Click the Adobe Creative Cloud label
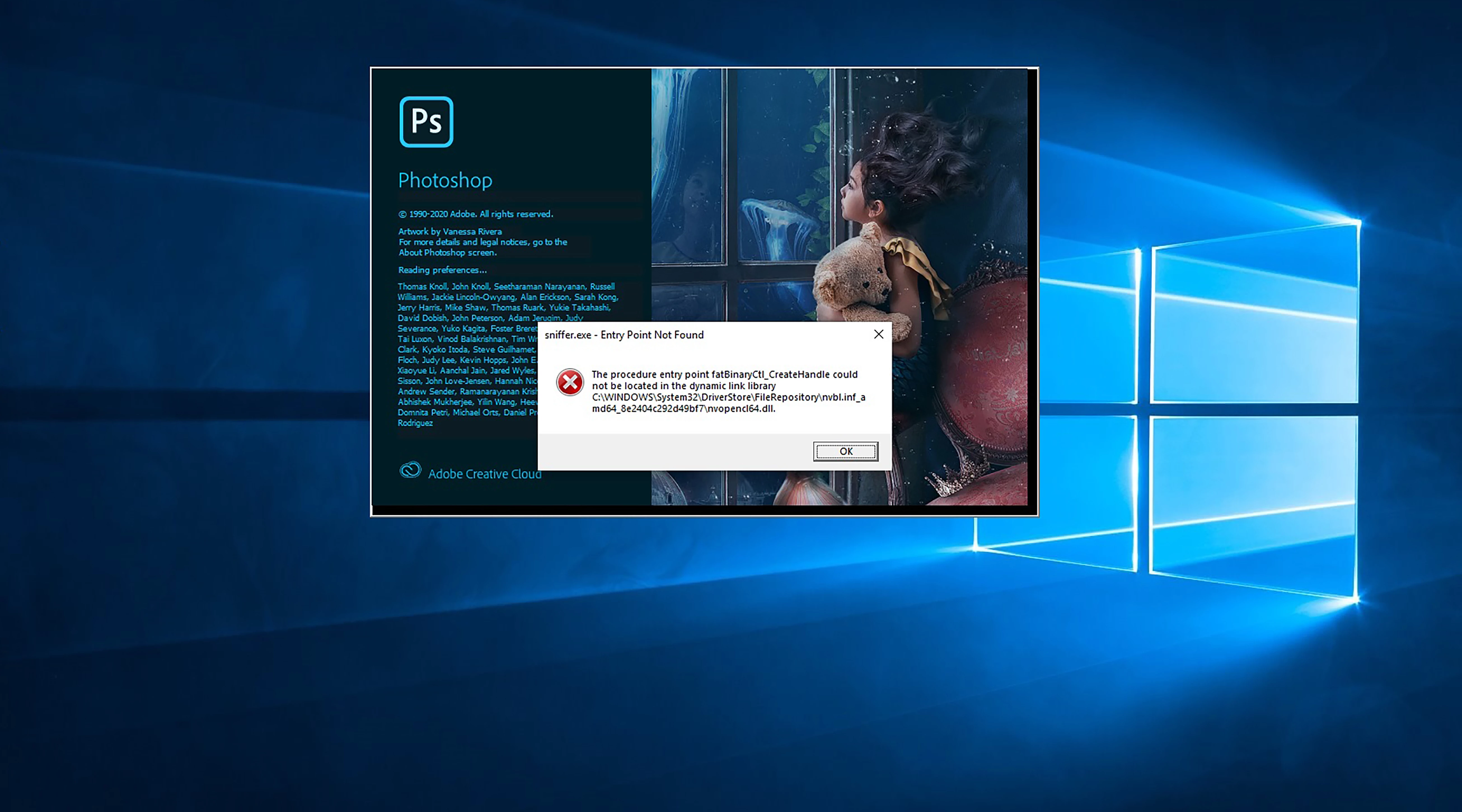 pyautogui.click(x=484, y=474)
